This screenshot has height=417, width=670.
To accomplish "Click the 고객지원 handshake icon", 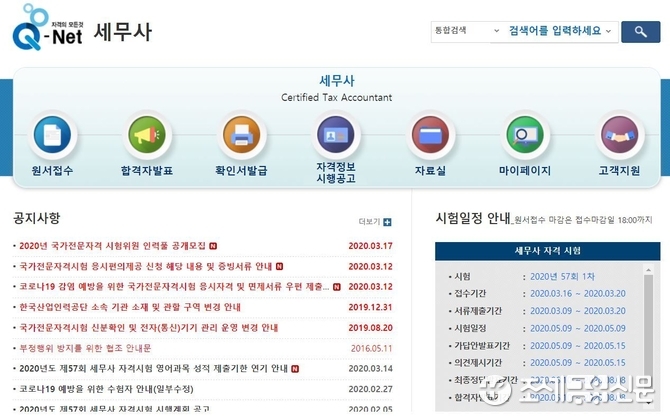I will tap(620, 136).
